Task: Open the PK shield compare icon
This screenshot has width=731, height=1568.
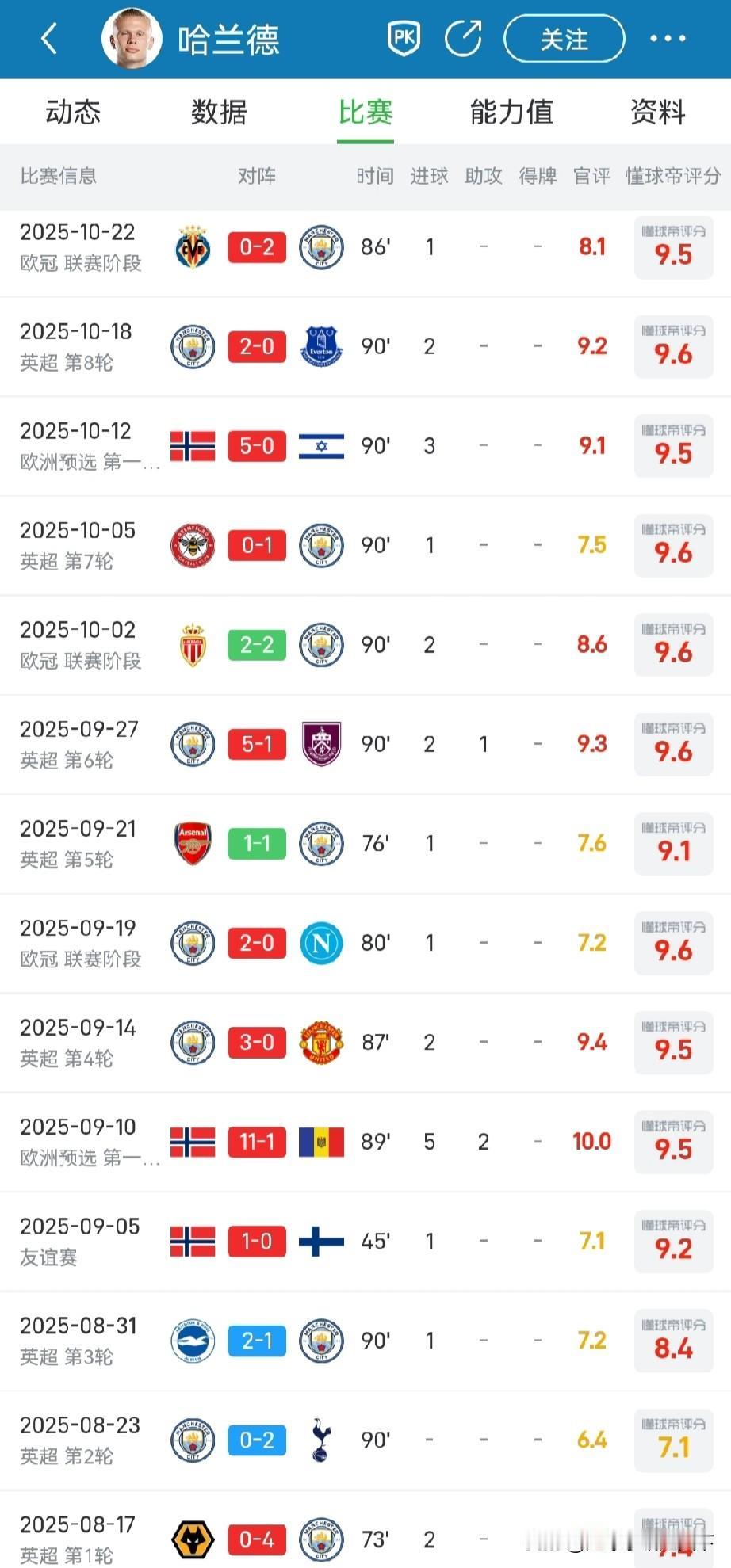Action: 404,38
